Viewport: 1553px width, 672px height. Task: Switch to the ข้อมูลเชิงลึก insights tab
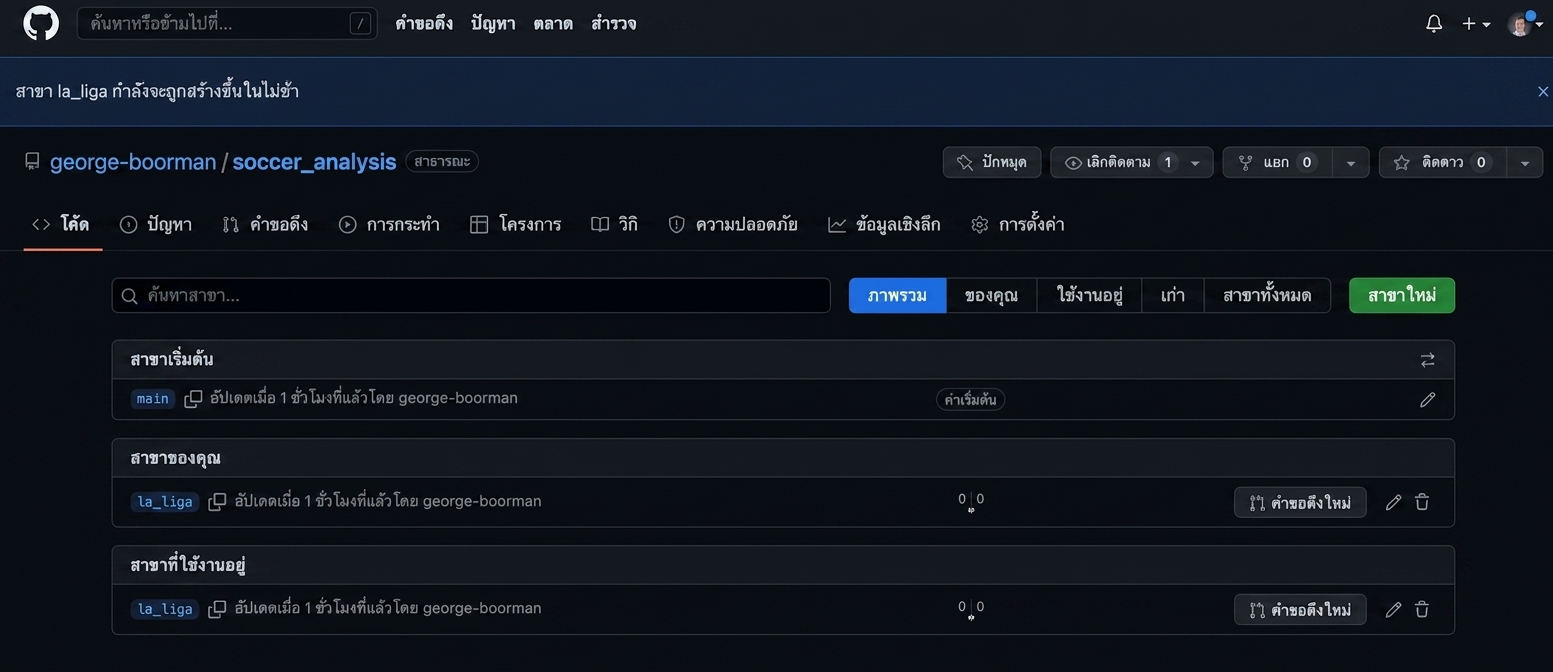pos(885,224)
